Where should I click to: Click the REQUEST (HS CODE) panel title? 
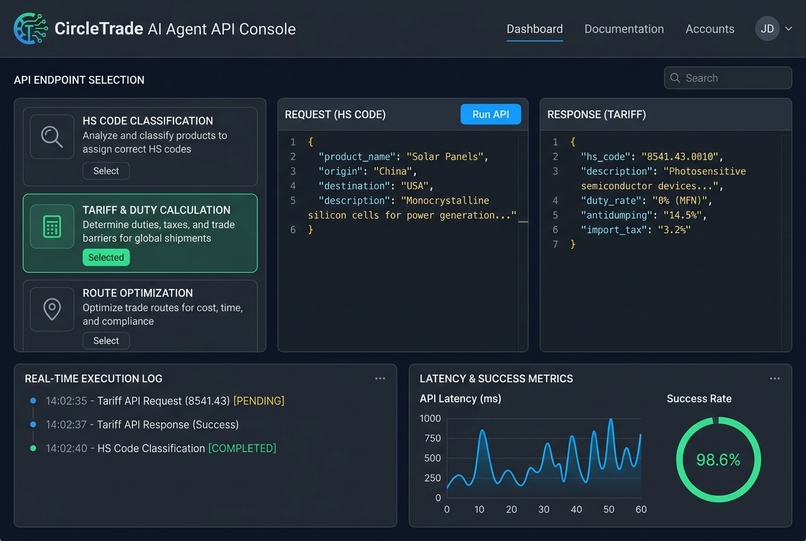coord(335,114)
